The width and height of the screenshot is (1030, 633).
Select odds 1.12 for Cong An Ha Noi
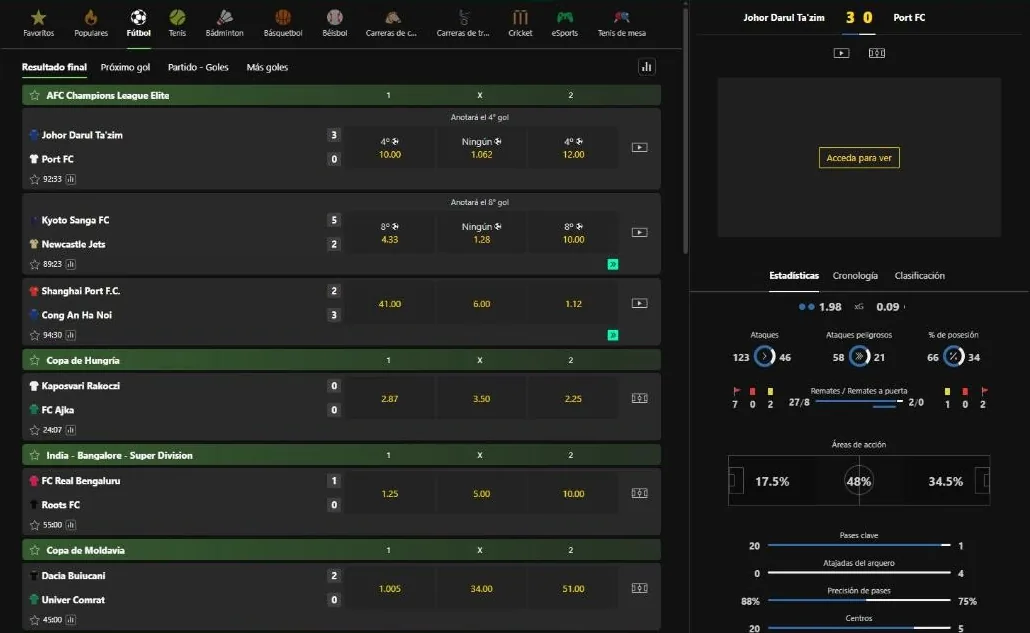coord(573,304)
